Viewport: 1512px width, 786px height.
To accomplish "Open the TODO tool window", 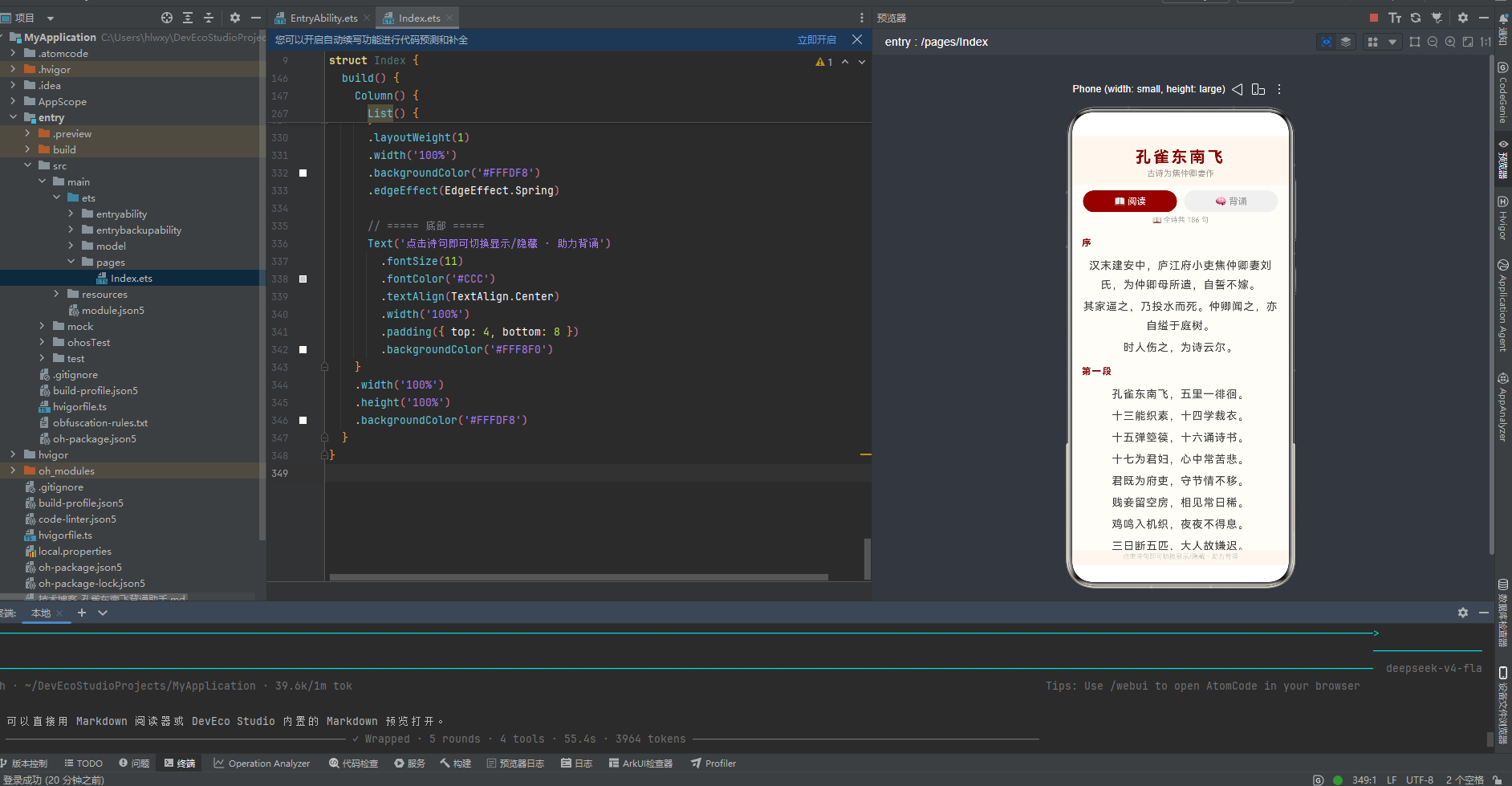I will coord(83,764).
